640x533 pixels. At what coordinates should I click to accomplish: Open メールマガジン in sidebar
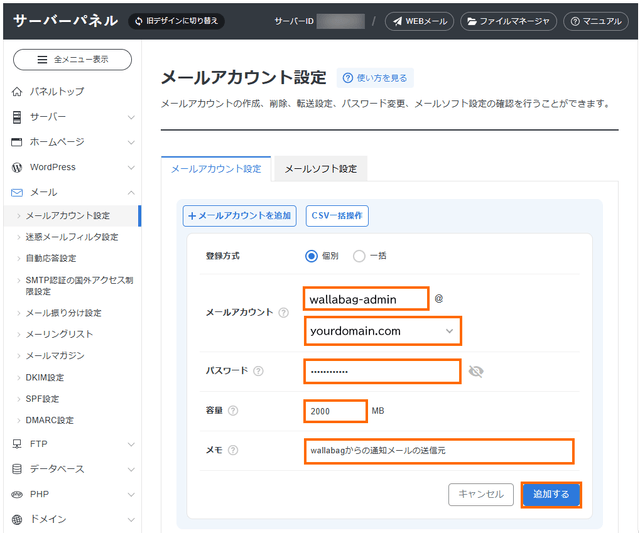[x=55, y=355]
